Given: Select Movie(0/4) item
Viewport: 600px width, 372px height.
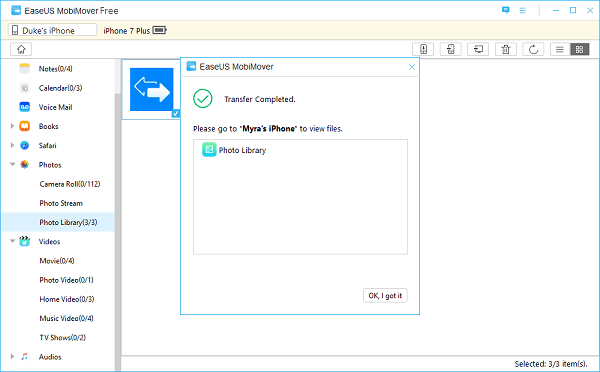Looking at the screenshot, I should 57,261.
